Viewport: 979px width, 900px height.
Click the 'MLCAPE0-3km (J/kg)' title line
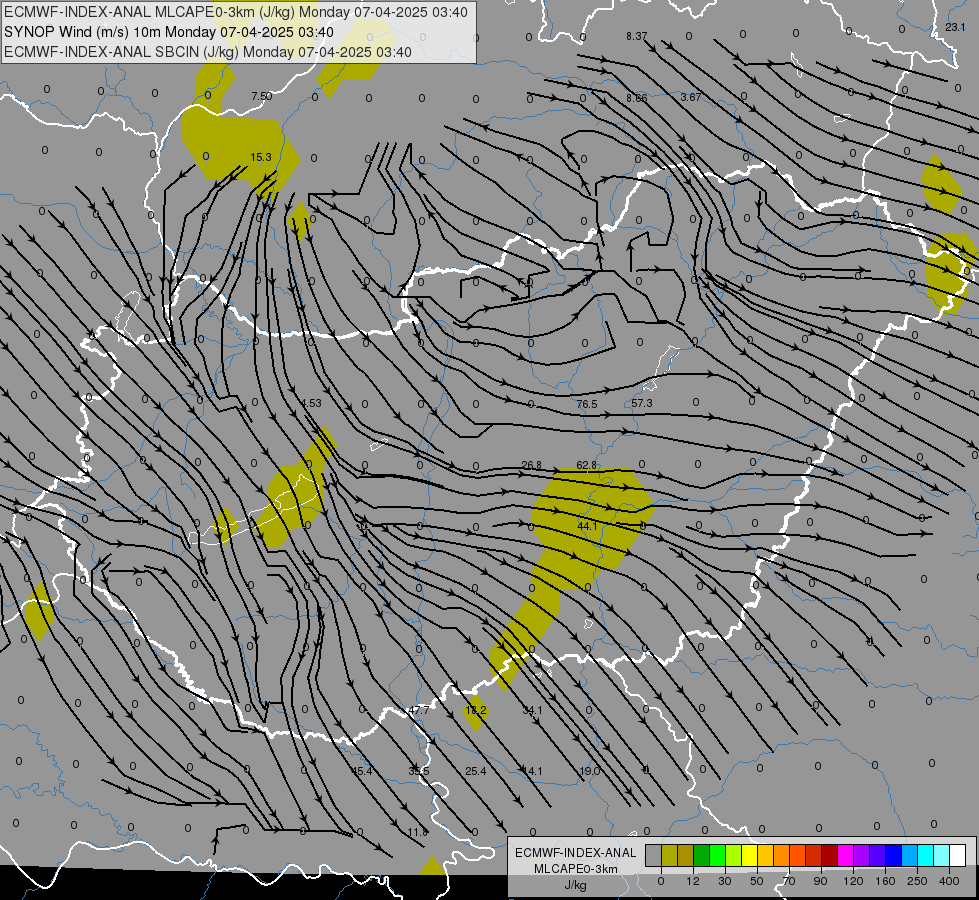[x=235, y=12]
